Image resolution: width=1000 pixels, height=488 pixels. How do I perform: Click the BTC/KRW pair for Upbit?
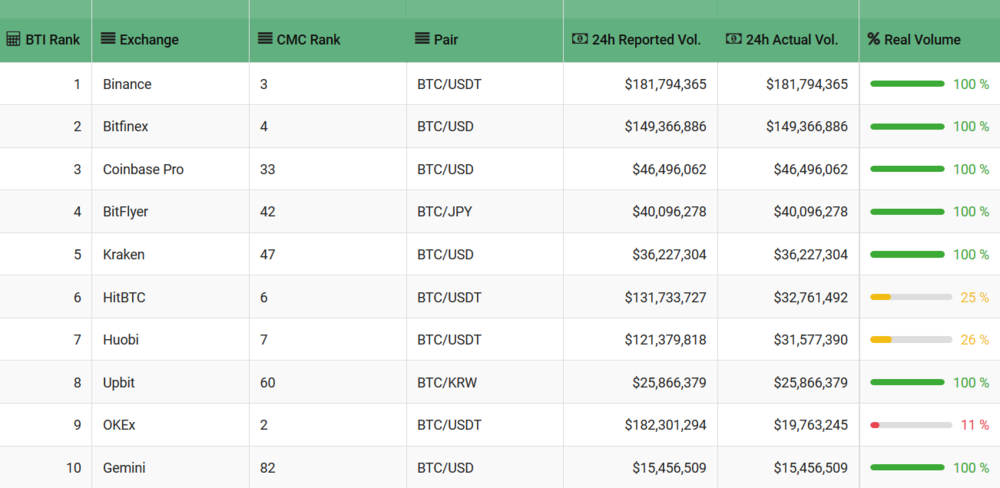pos(448,382)
